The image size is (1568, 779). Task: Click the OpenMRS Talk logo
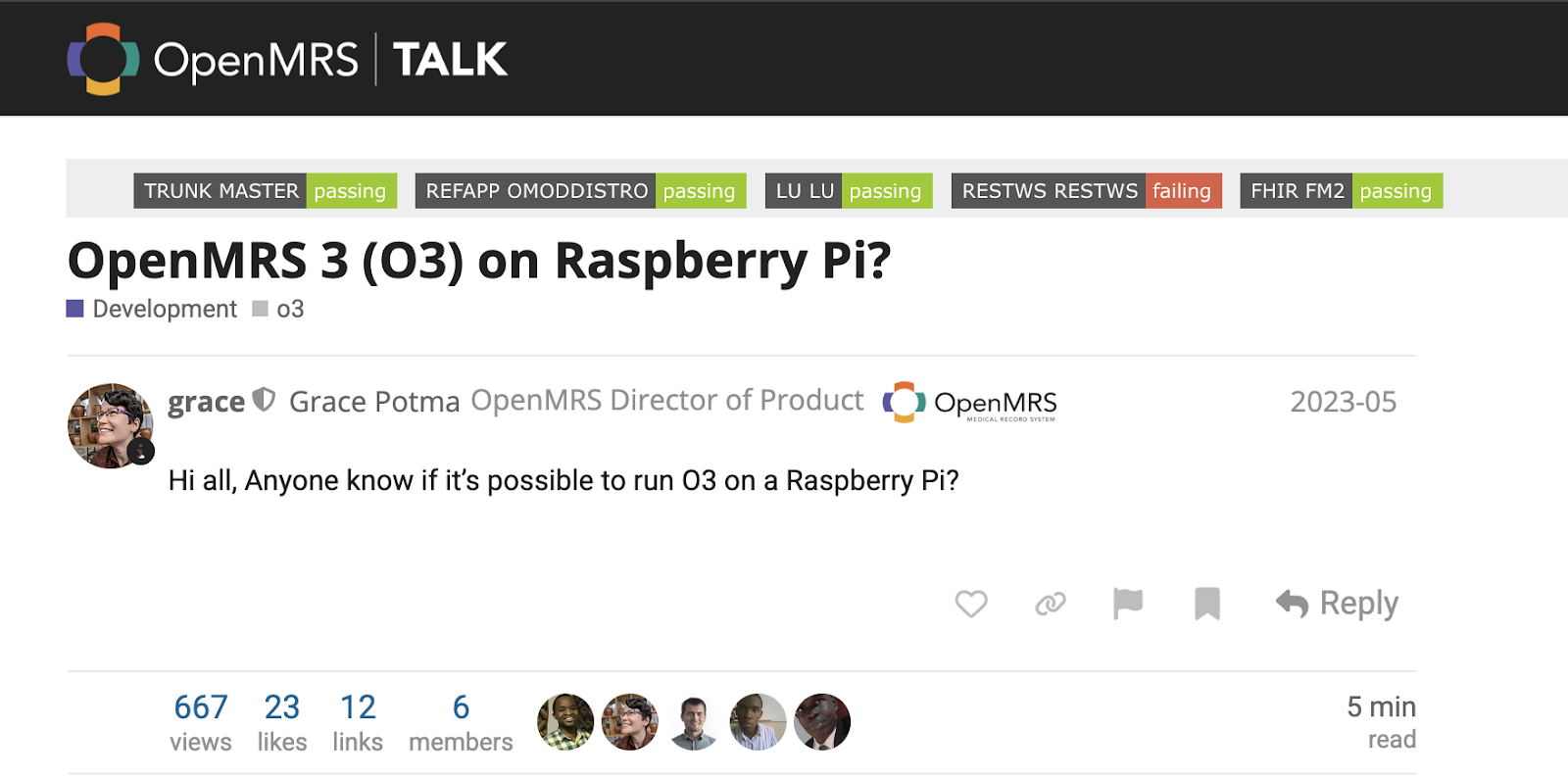(x=286, y=59)
